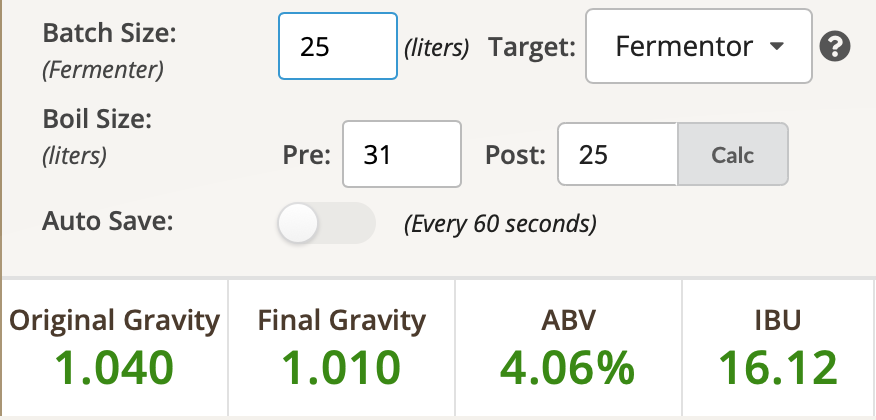Viewport: 876px width, 420px height.
Task: Click the IBU stat heading
Action: 778,321
